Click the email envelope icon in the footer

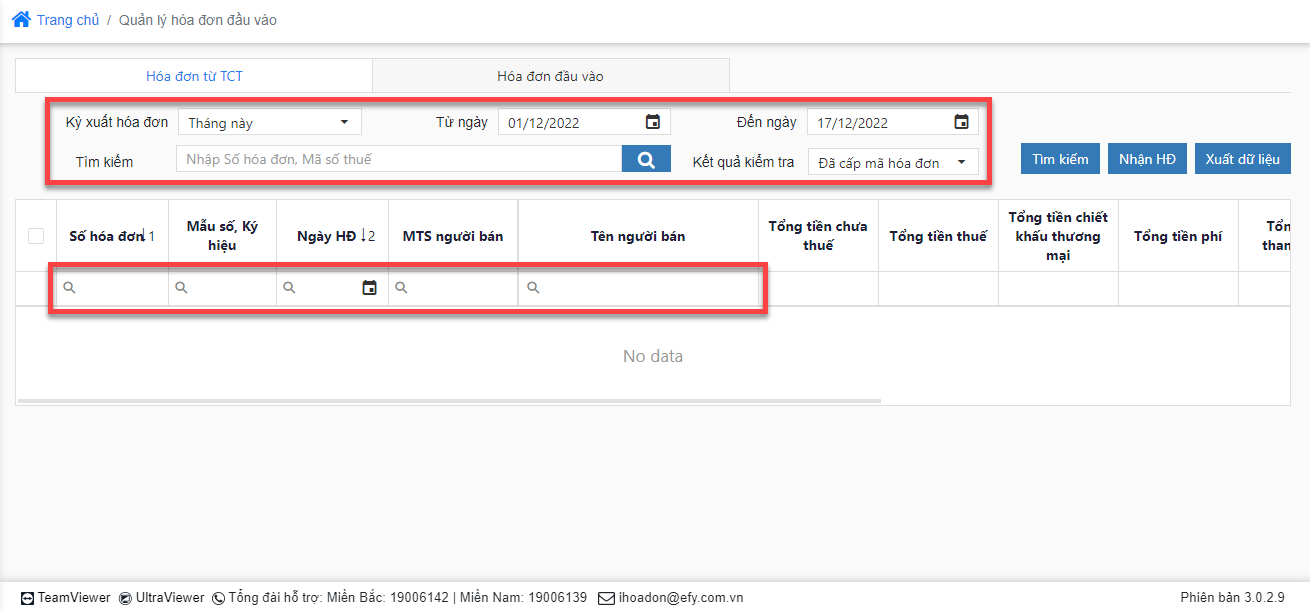point(606,598)
